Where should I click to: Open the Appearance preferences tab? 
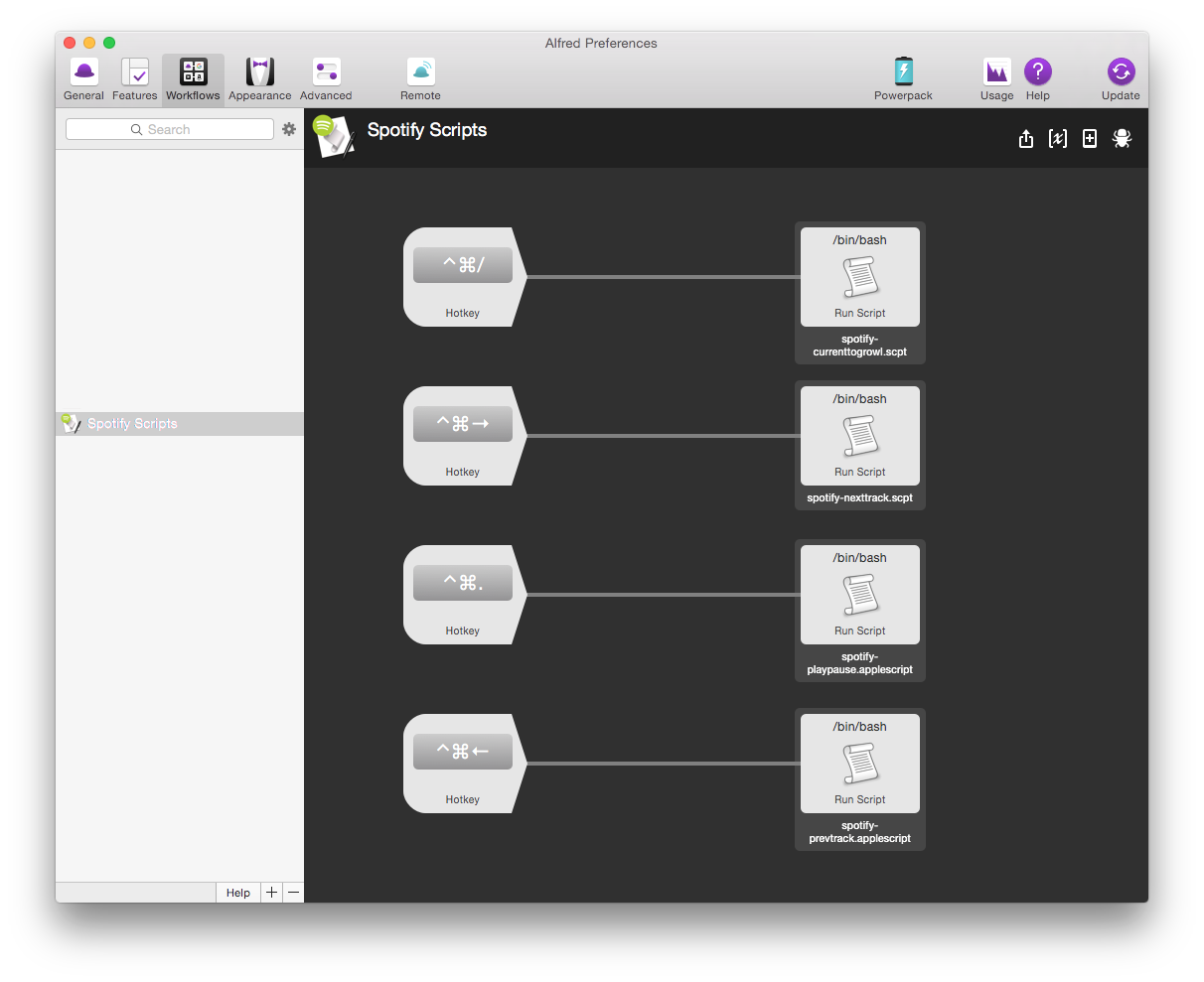[260, 79]
